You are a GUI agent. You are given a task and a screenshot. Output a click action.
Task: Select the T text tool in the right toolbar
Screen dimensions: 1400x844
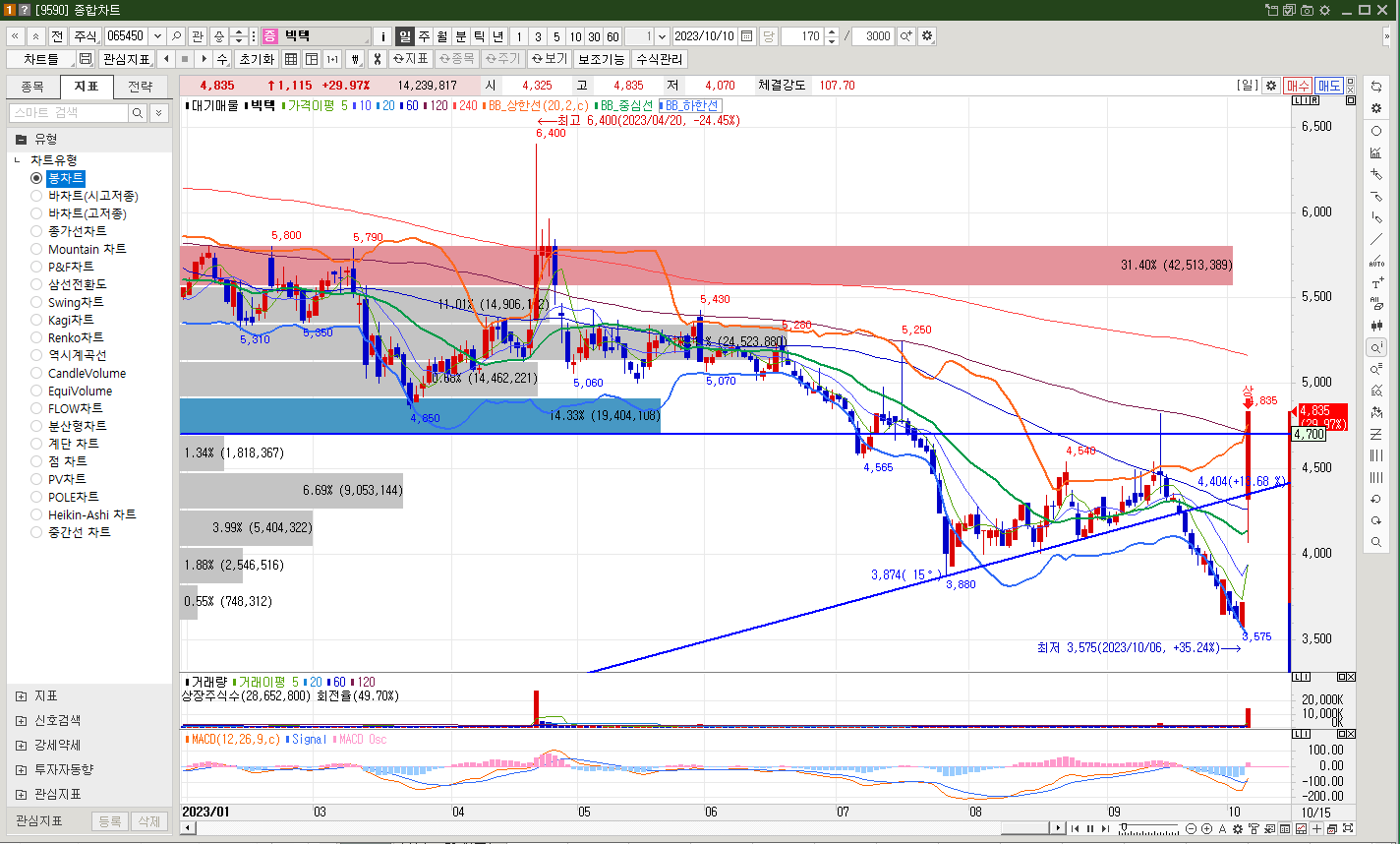click(x=1375, y=282)
